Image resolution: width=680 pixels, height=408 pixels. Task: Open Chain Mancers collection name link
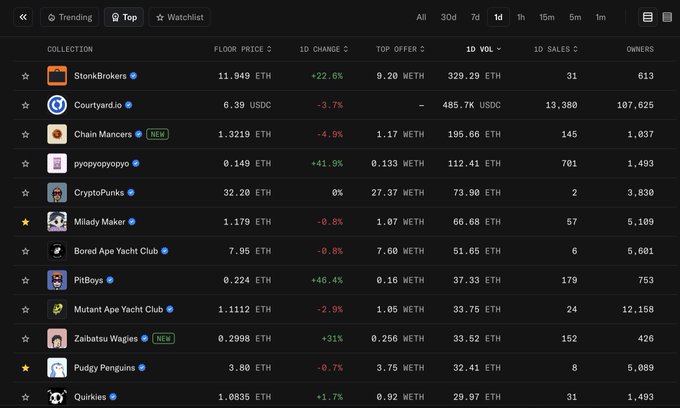point(103,134)
